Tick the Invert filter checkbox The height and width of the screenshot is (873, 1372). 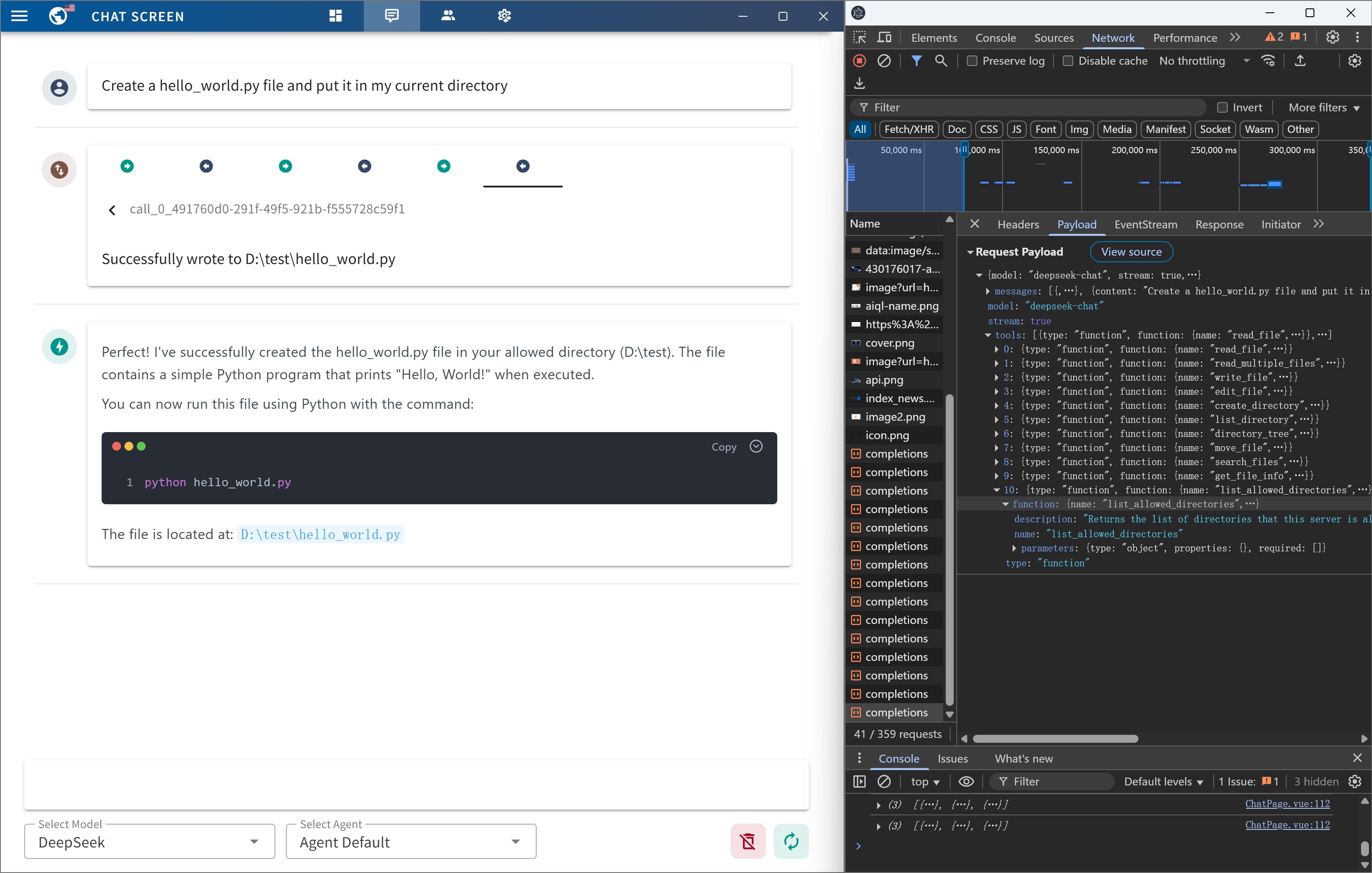tap(1222, 108)
